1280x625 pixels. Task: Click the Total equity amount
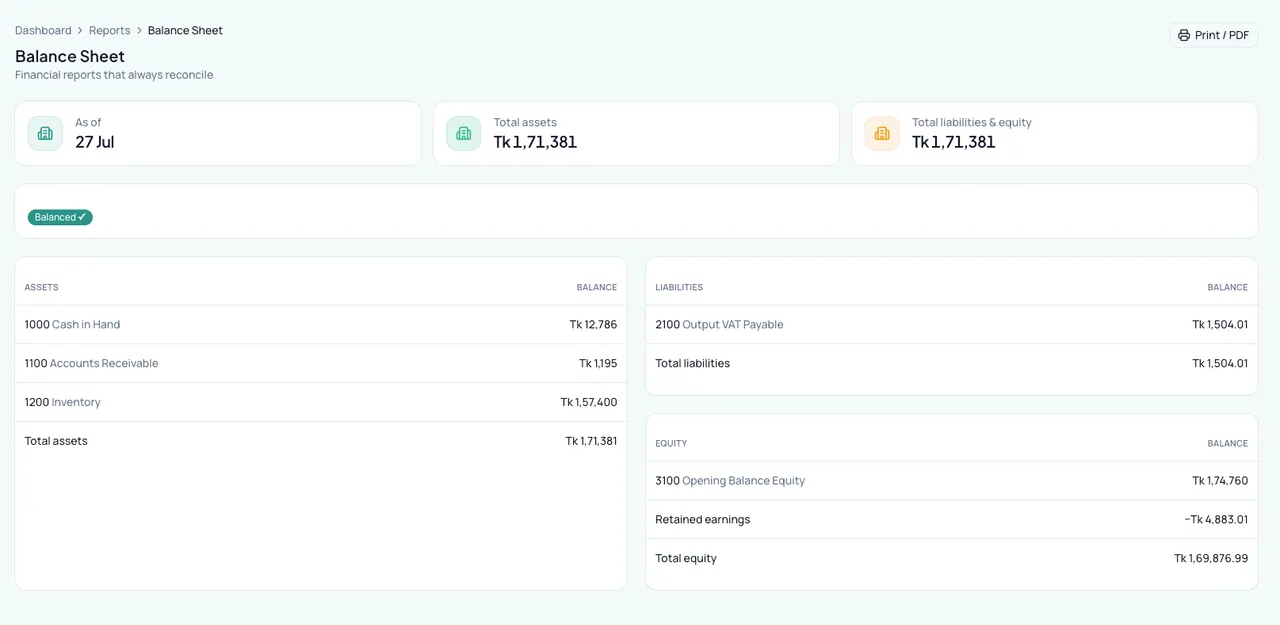(x=1211, y=558)
